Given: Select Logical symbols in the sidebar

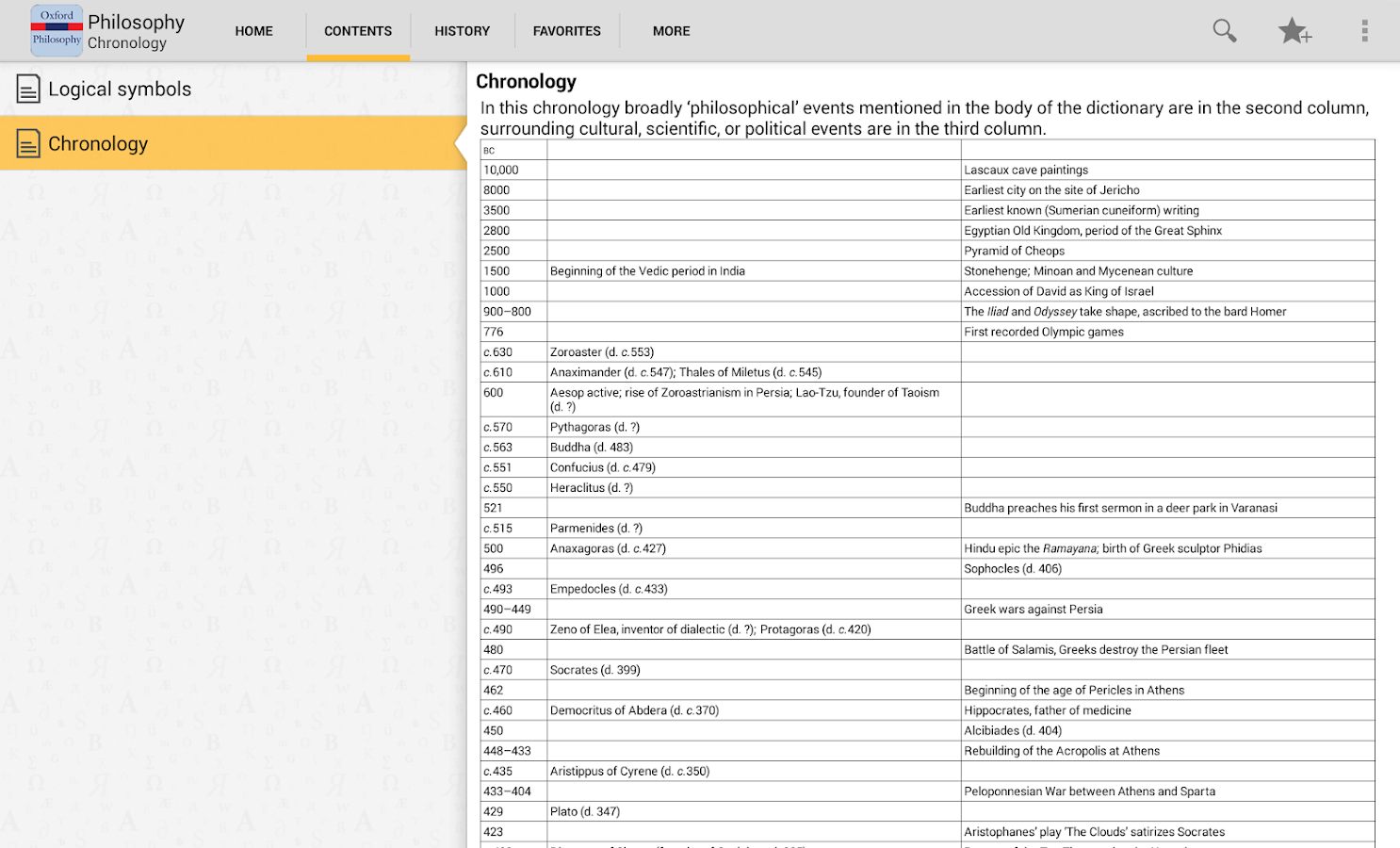Looking at the screenshot, I should pos(118,88).
